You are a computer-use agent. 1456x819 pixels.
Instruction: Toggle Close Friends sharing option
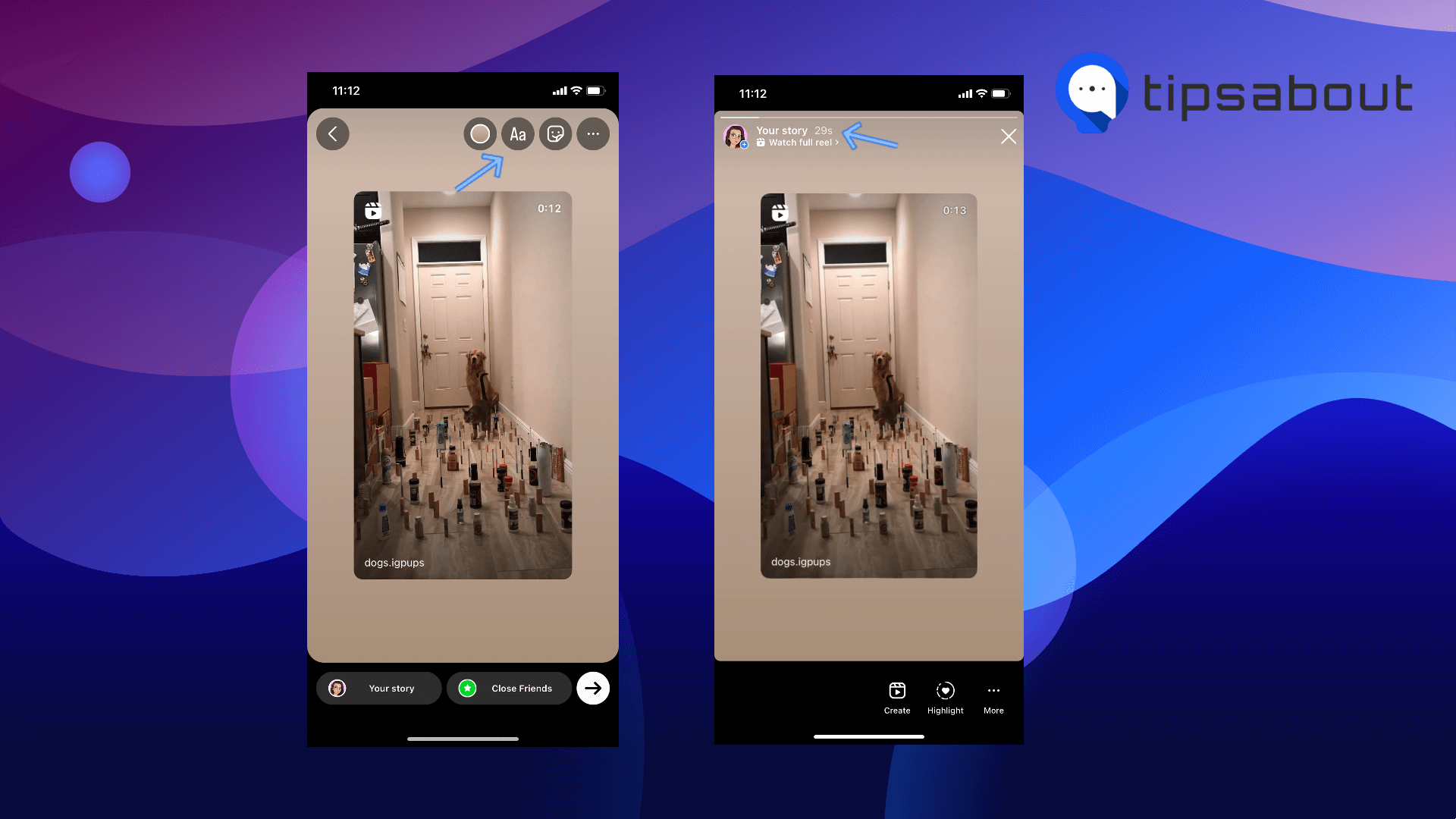coord(509,688)
